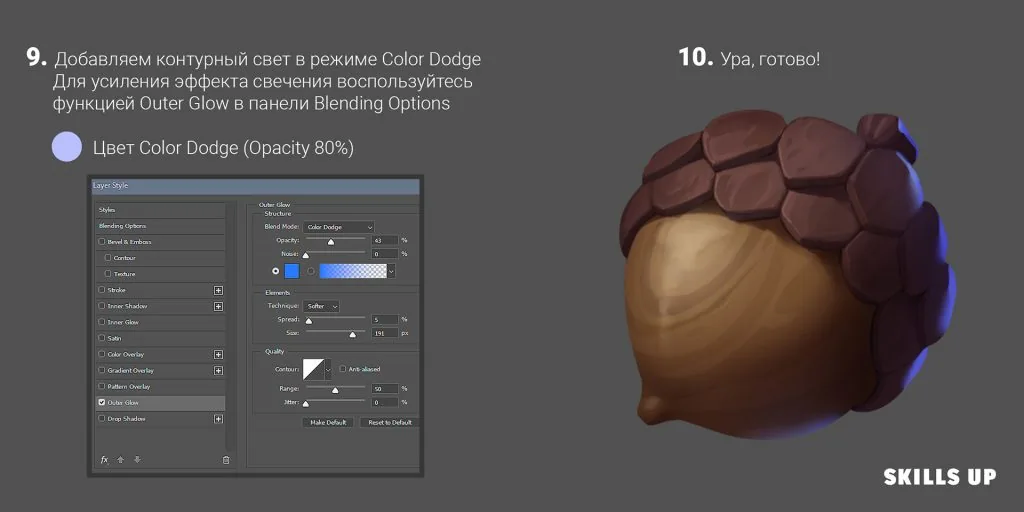Click the Size slider handle

(353, 334)
